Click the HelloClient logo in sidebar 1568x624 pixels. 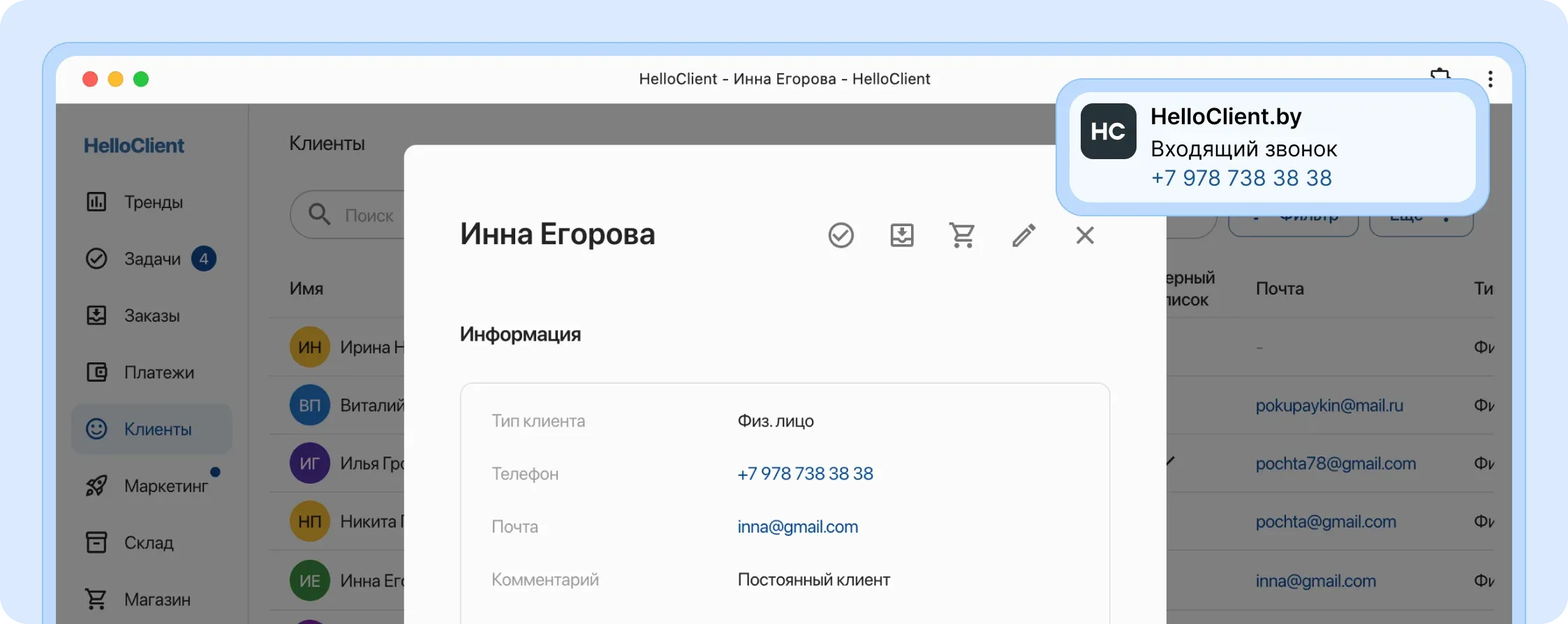[134, 145]
